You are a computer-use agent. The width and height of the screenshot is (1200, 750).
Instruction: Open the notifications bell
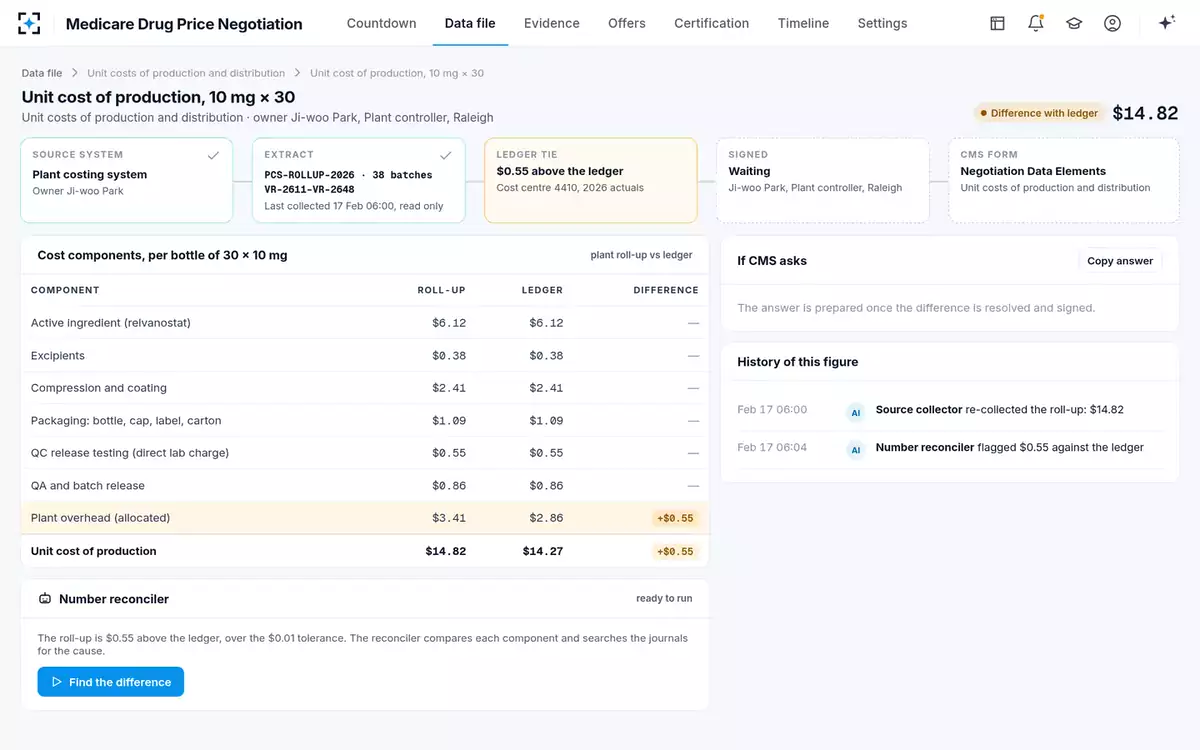coord(1036,23)
